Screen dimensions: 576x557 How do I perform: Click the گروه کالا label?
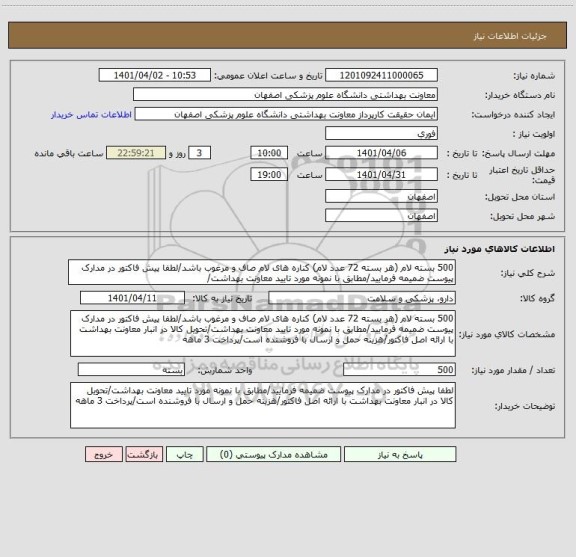[x=537, y=299]
